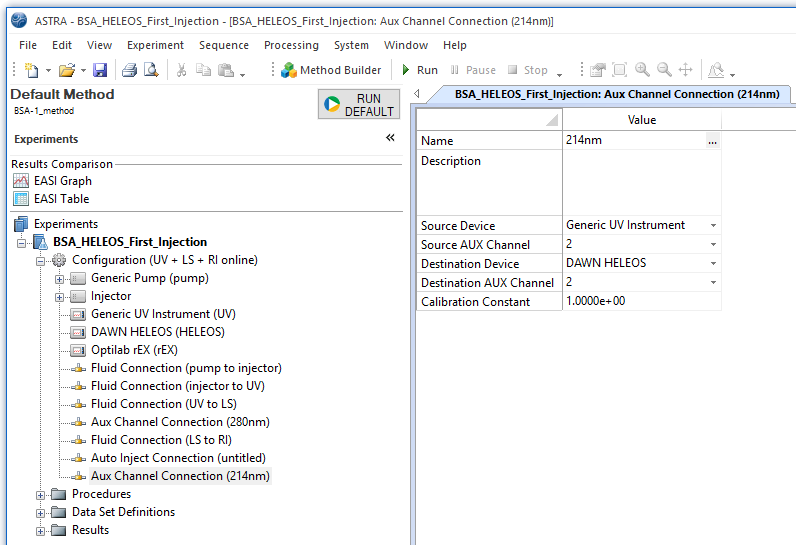The height and width of the screenshot is (545, 796).
Task: Open the Experiment menu
Action: (x=155, y=45)
